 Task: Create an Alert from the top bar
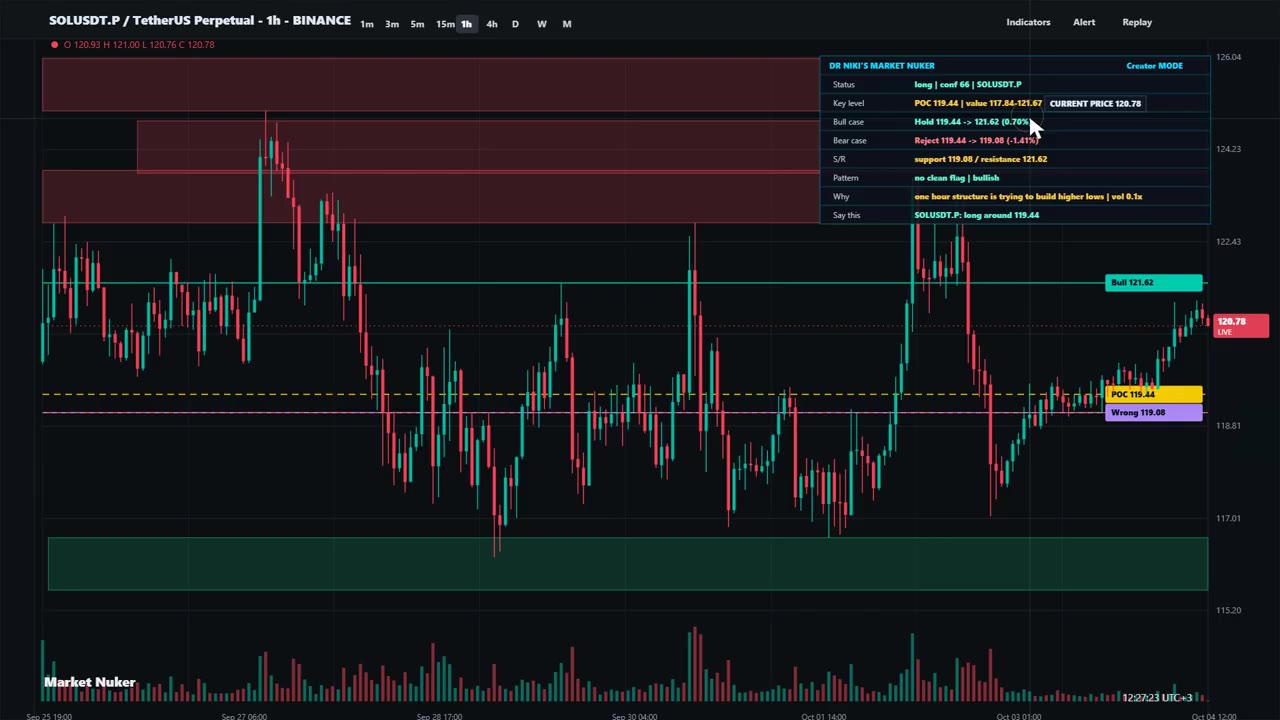pyautogui.click(x=1084, y=22)
